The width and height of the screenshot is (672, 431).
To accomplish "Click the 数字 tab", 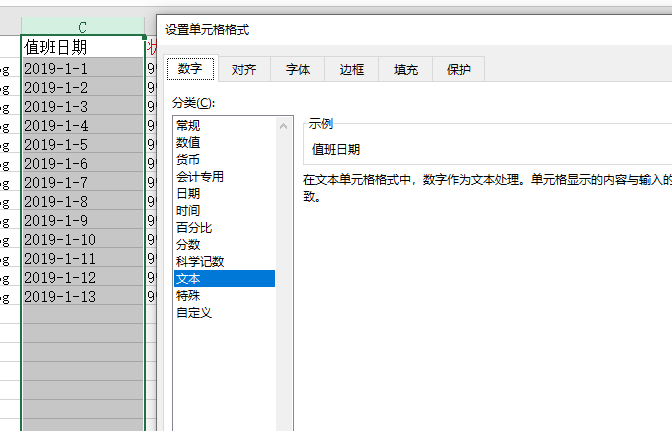I will click(x=190, y=69).
